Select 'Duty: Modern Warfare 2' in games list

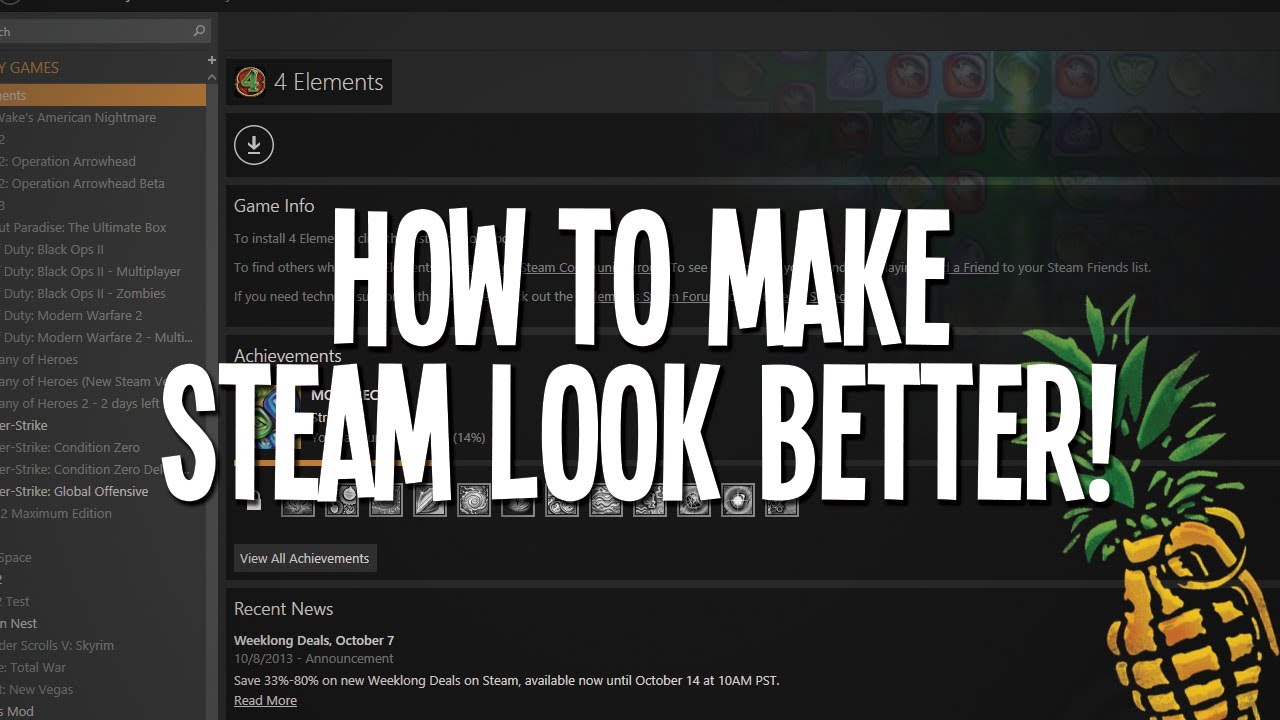pyautogui.click(x=71, y=315)
